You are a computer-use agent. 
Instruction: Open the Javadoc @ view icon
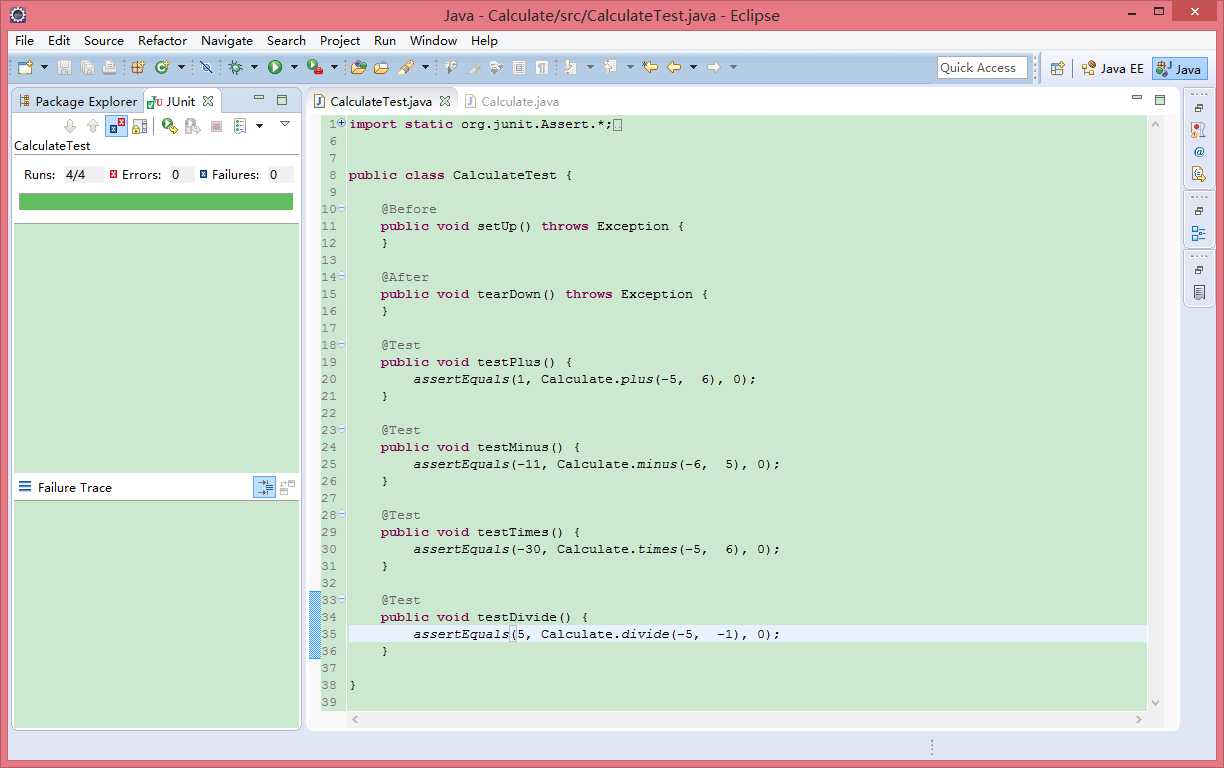click(1199, 152)
